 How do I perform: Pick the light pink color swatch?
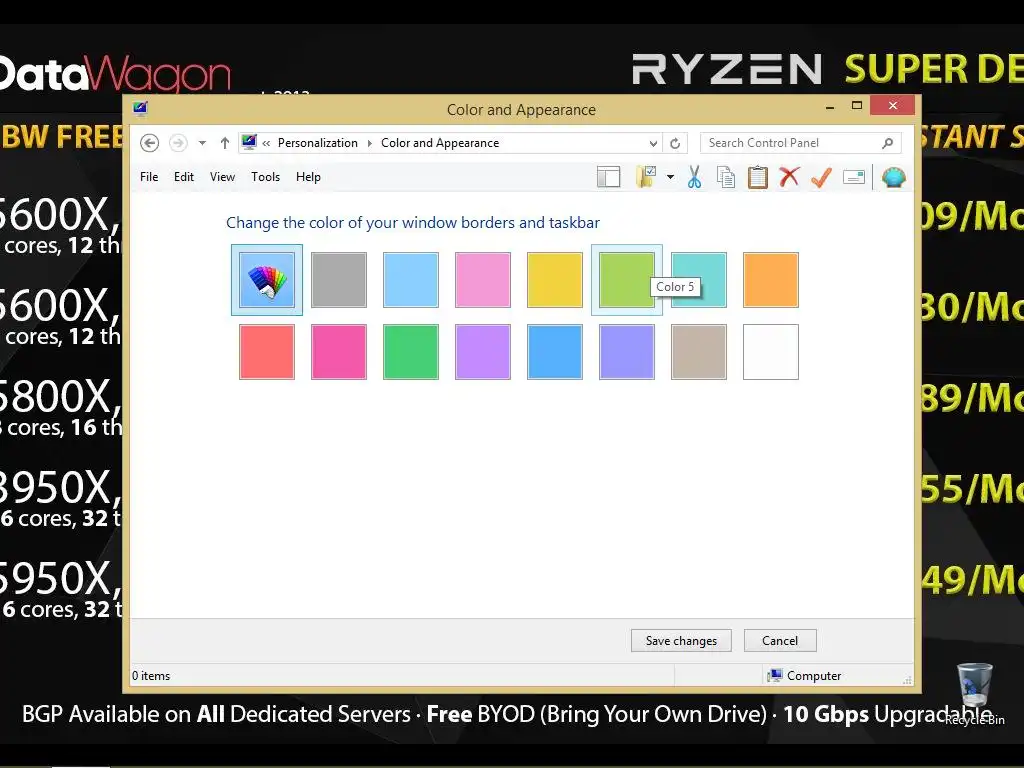(483, 280)
